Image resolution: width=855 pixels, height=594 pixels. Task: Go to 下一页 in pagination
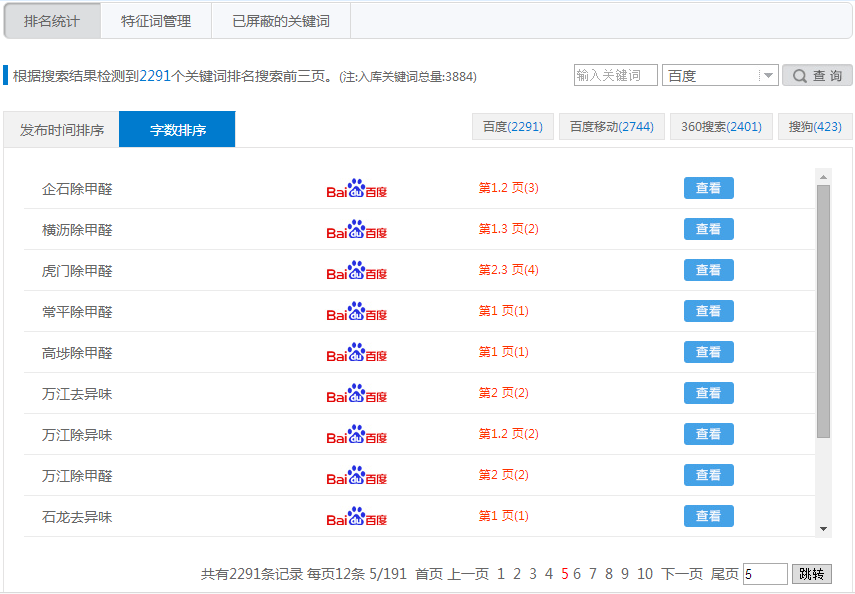click(x=681, y=574)
